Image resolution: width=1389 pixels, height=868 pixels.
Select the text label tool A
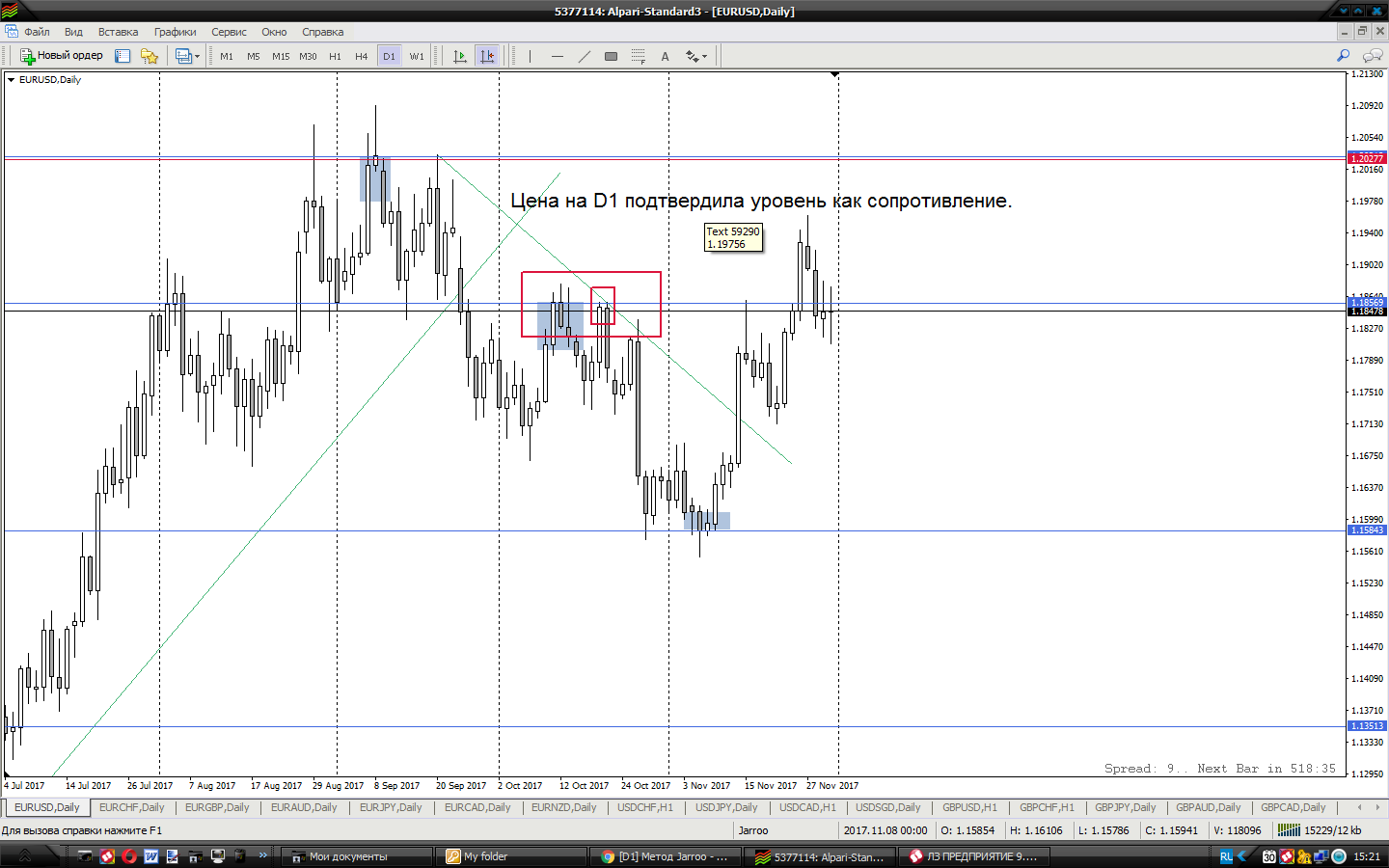[x=665, y=56]
